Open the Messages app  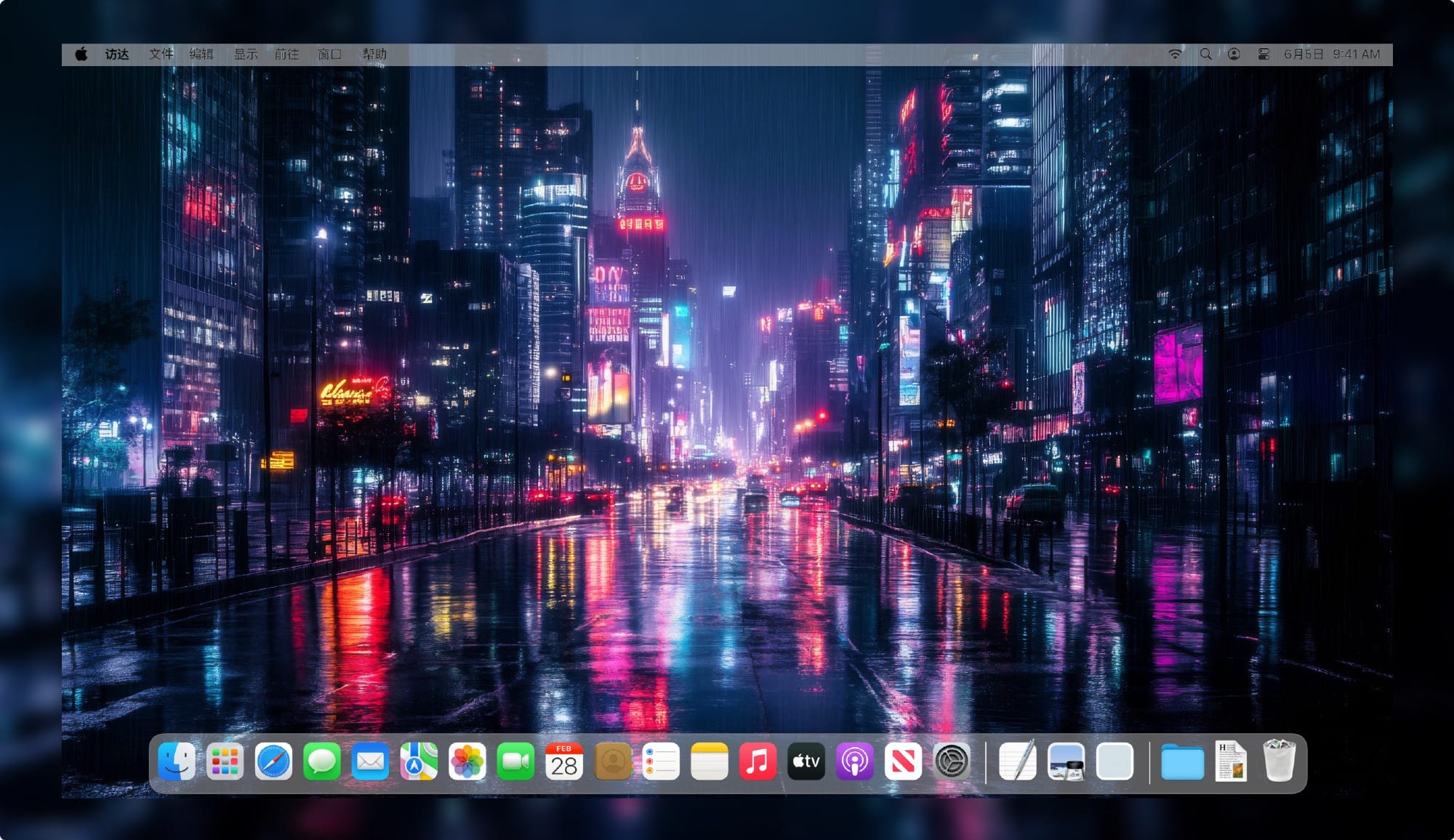[x=323, y=763]
